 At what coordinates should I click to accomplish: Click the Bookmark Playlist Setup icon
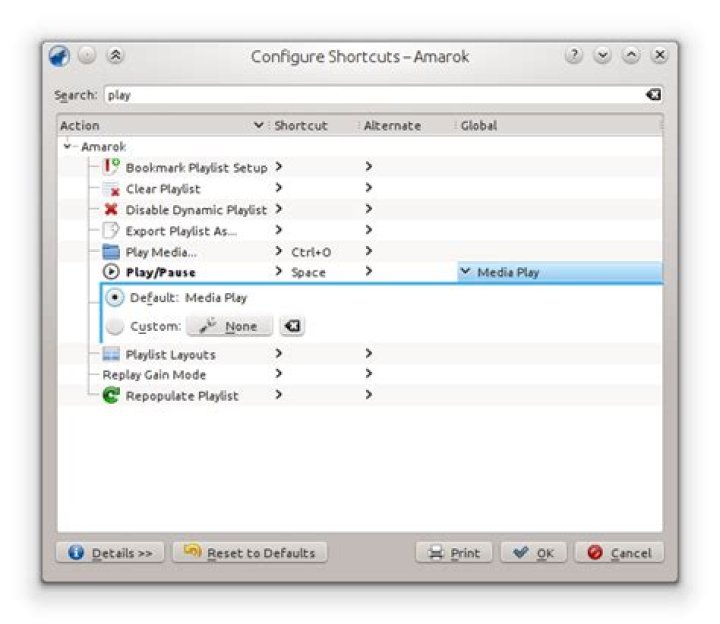point(111,167)
